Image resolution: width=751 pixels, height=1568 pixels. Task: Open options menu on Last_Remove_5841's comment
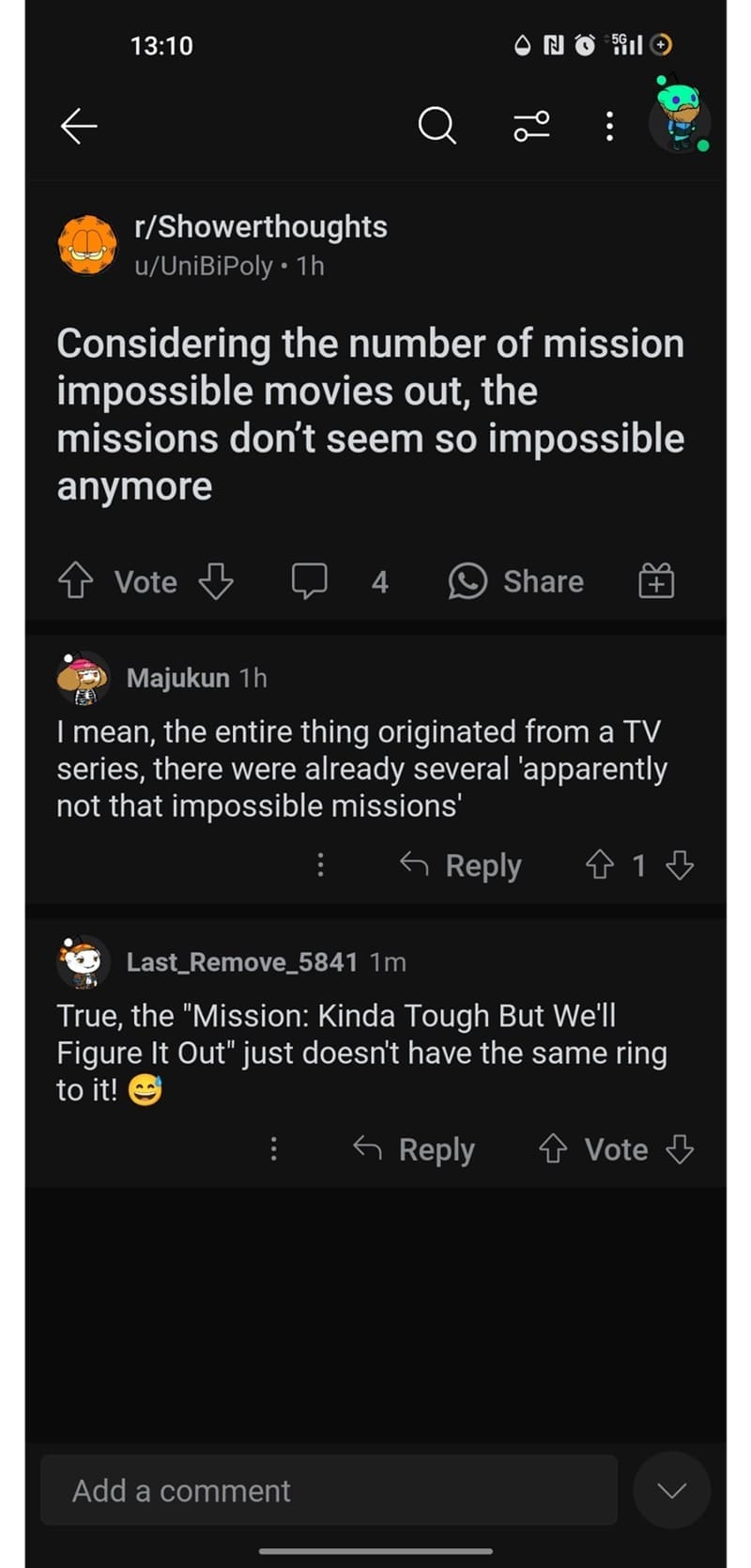click(274, 1149)
